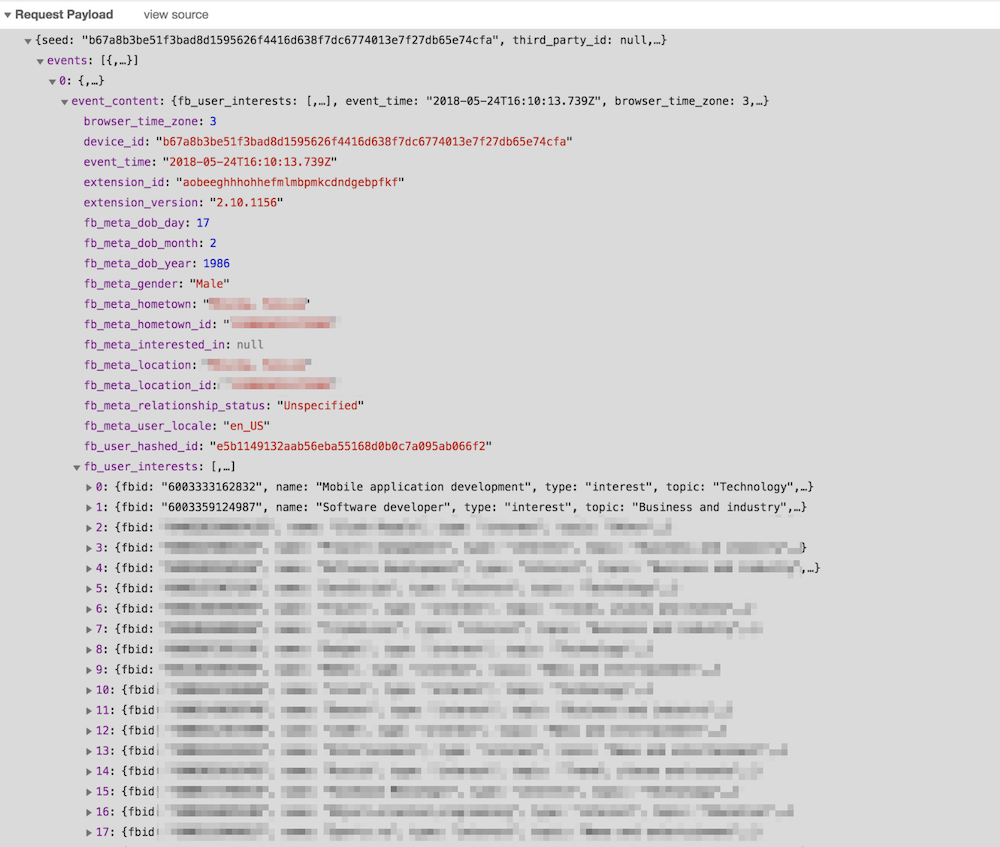Viewport: 1000px width, 847px height.
Task: Collapse the events array node
Action: [41, 61]
